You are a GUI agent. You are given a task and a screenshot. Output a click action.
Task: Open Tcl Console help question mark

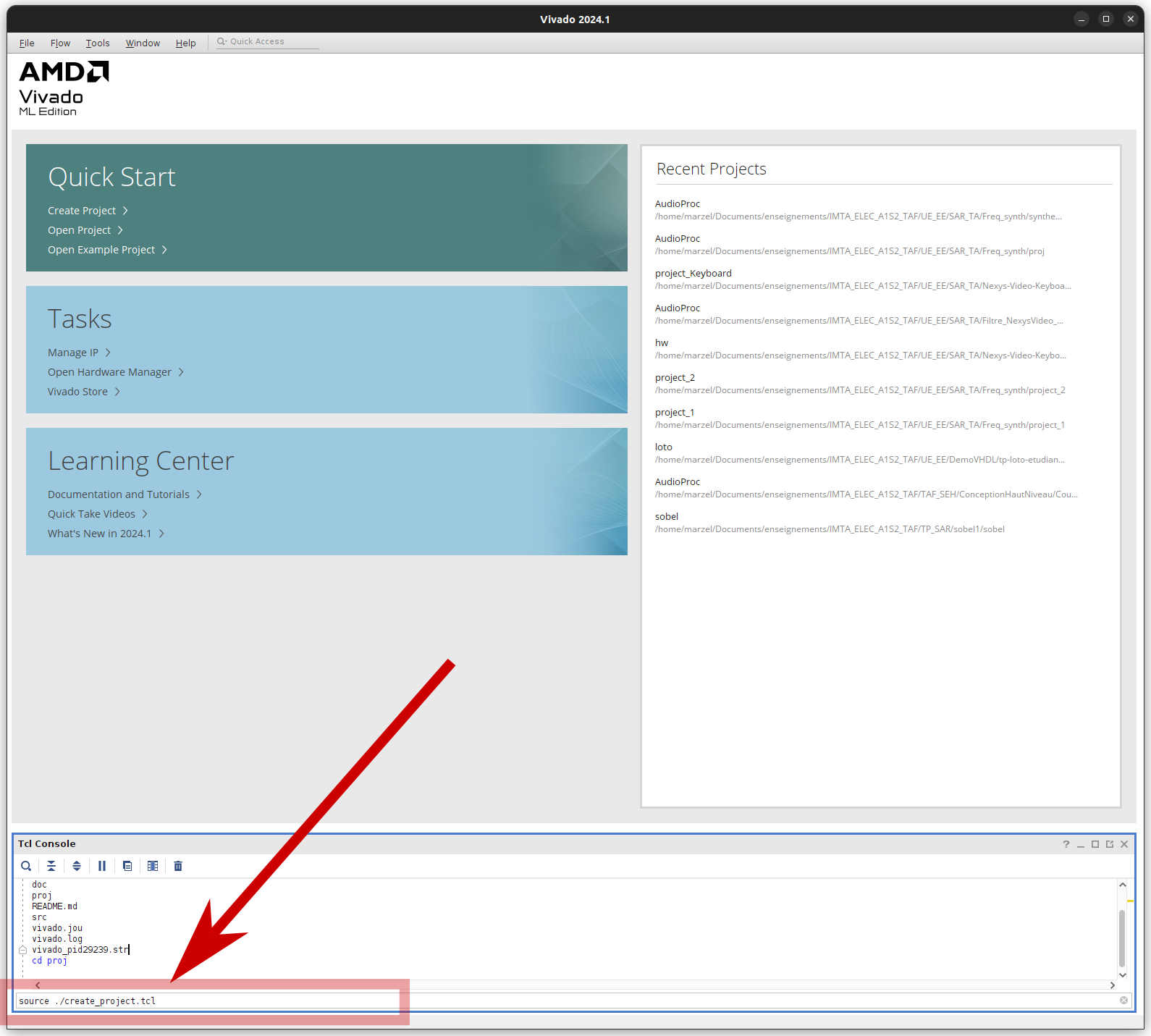pyautogui.click(x=1066, y=844)
